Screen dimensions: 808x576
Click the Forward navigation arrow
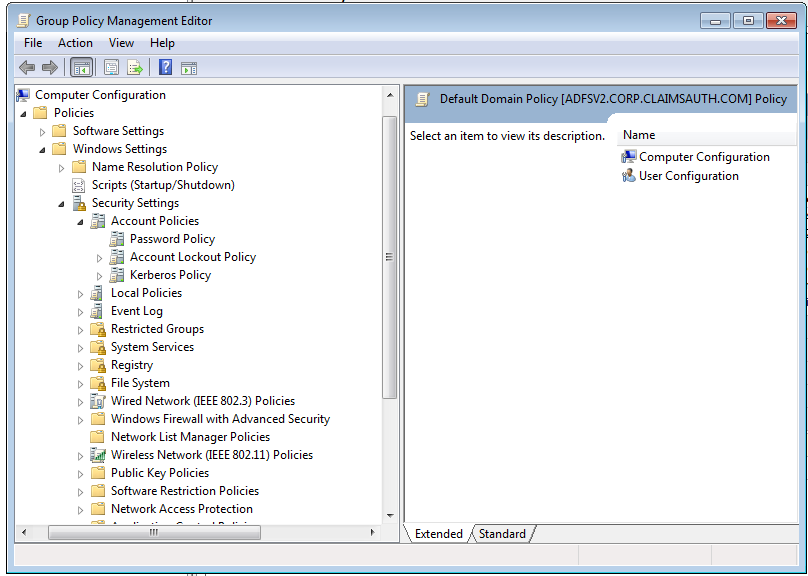pos(48,67)
